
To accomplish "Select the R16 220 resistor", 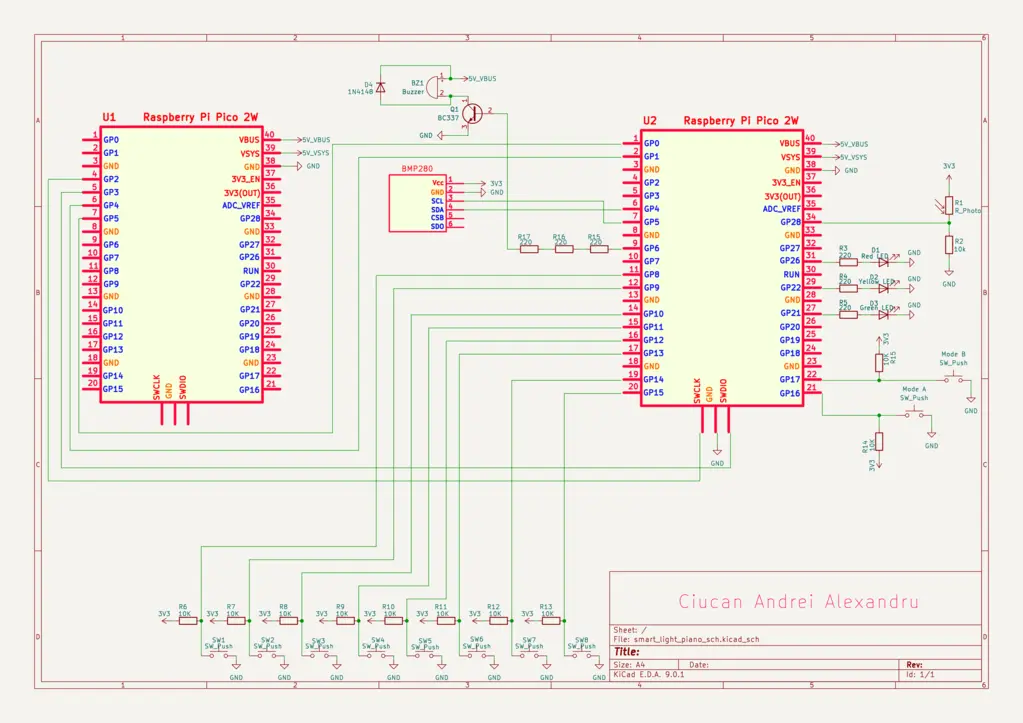I will 564,249.
